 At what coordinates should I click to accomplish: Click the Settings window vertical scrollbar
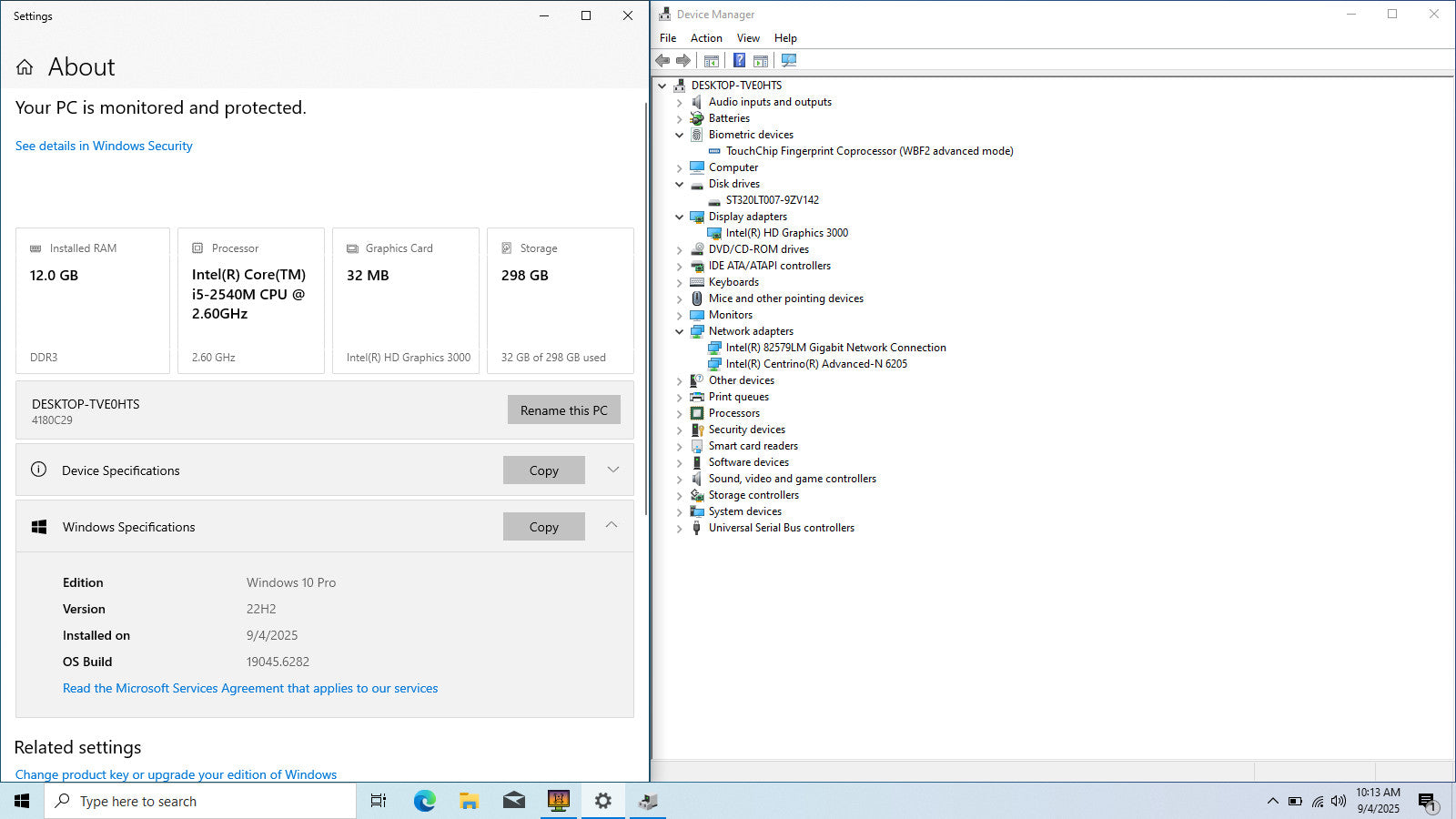646,309
